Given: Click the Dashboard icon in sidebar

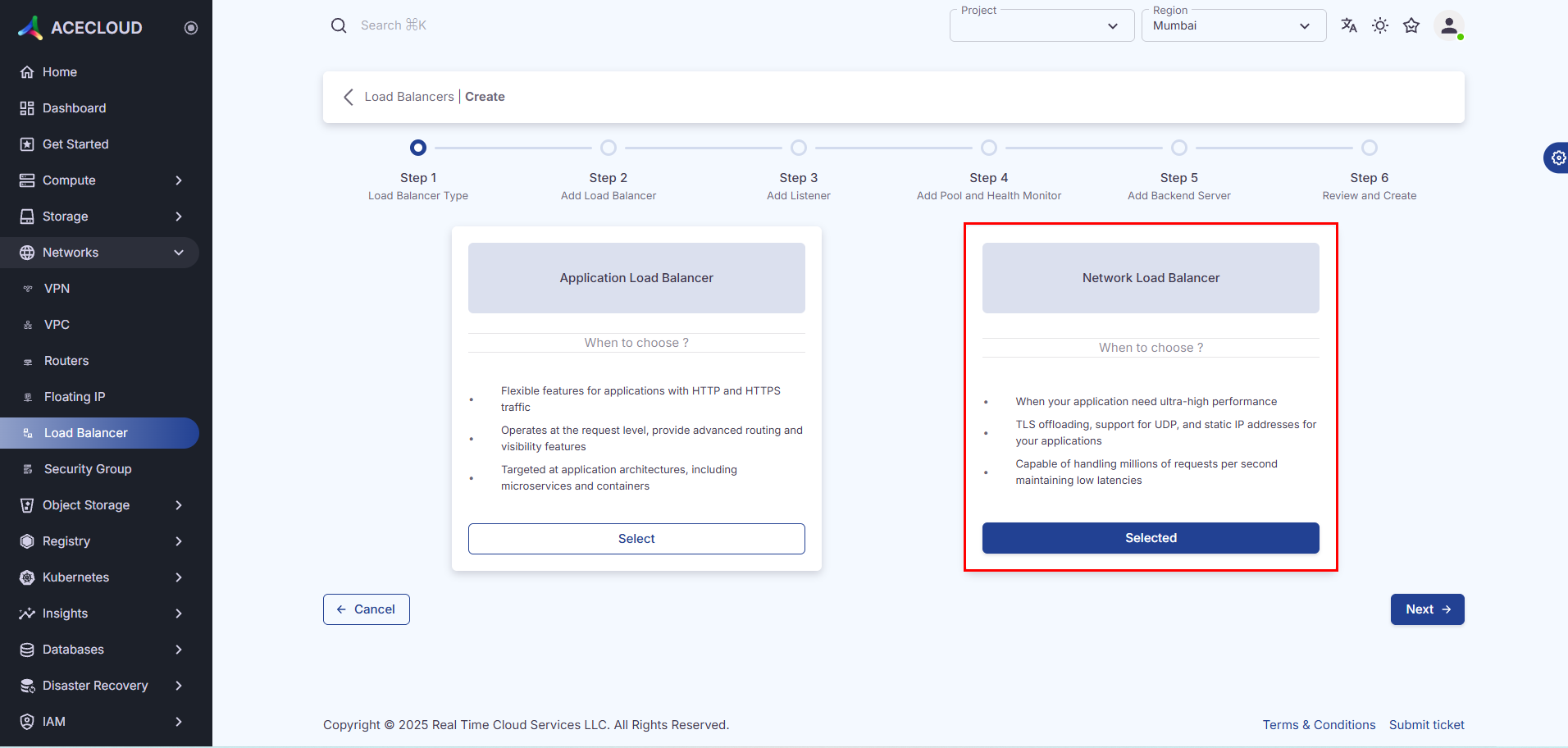Looking at the screenshot, I should [27, 108].
